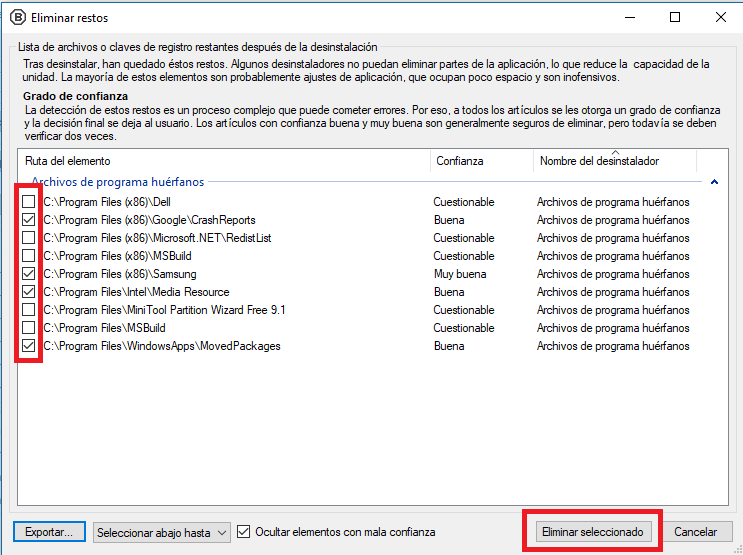Uncheck the Samsung folder entry
Viewport: 743px width, 555px height.
coord(28,273)
